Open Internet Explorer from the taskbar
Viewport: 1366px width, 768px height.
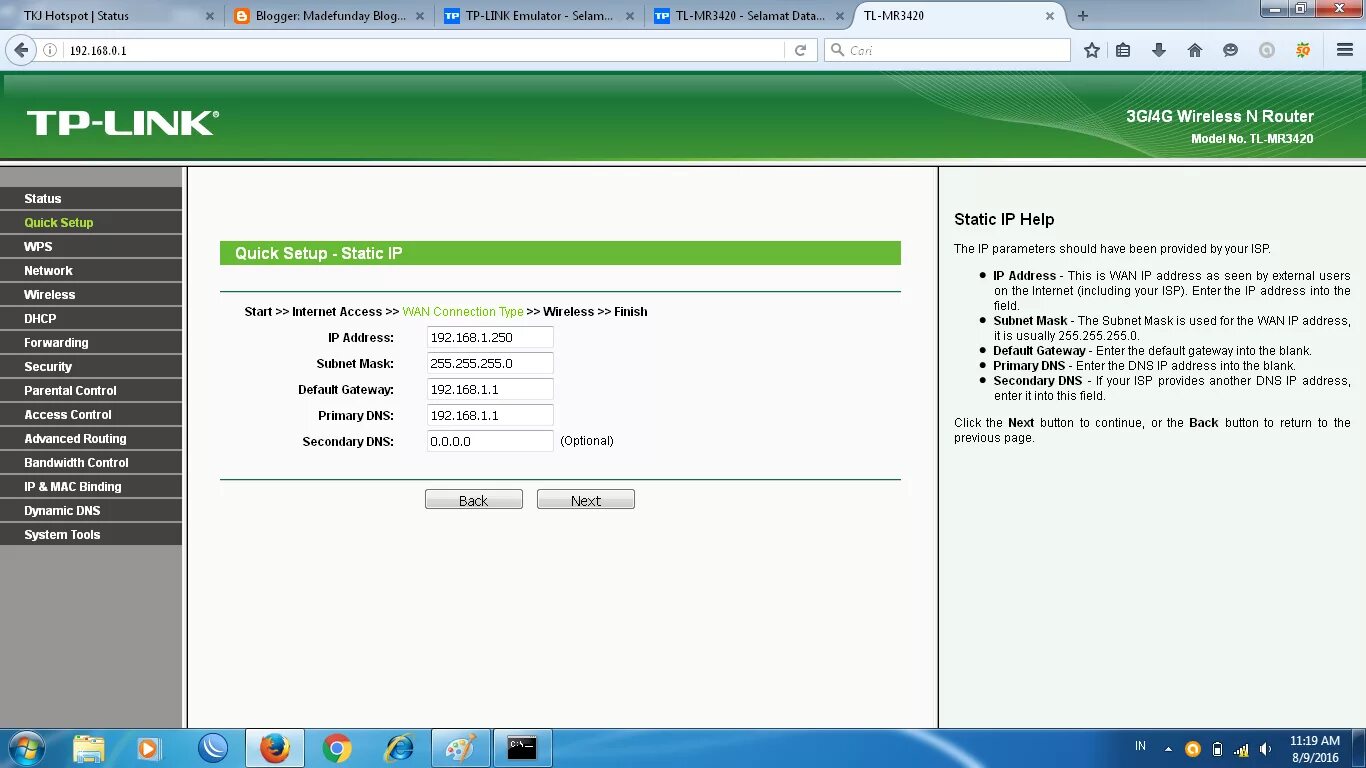tap(399, 748)
